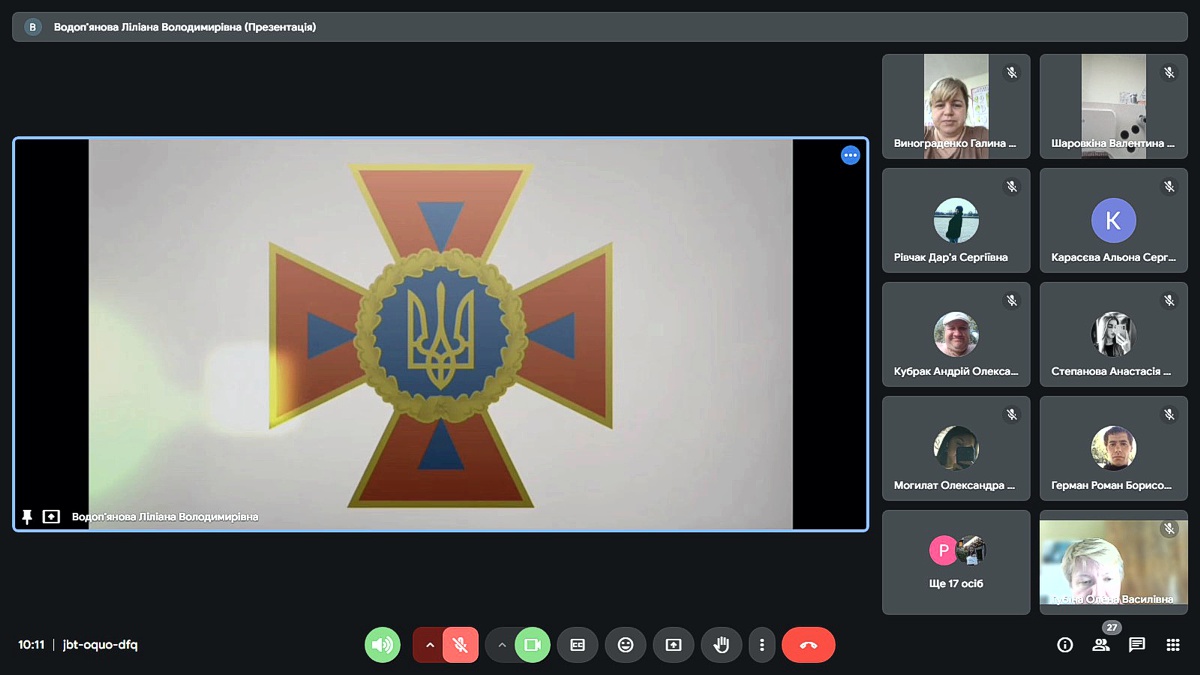Image resolution: width=1200 pixels, height=675 pixels.
Task: Open the participants panel showing 27 people
Action: [1101, 645]
